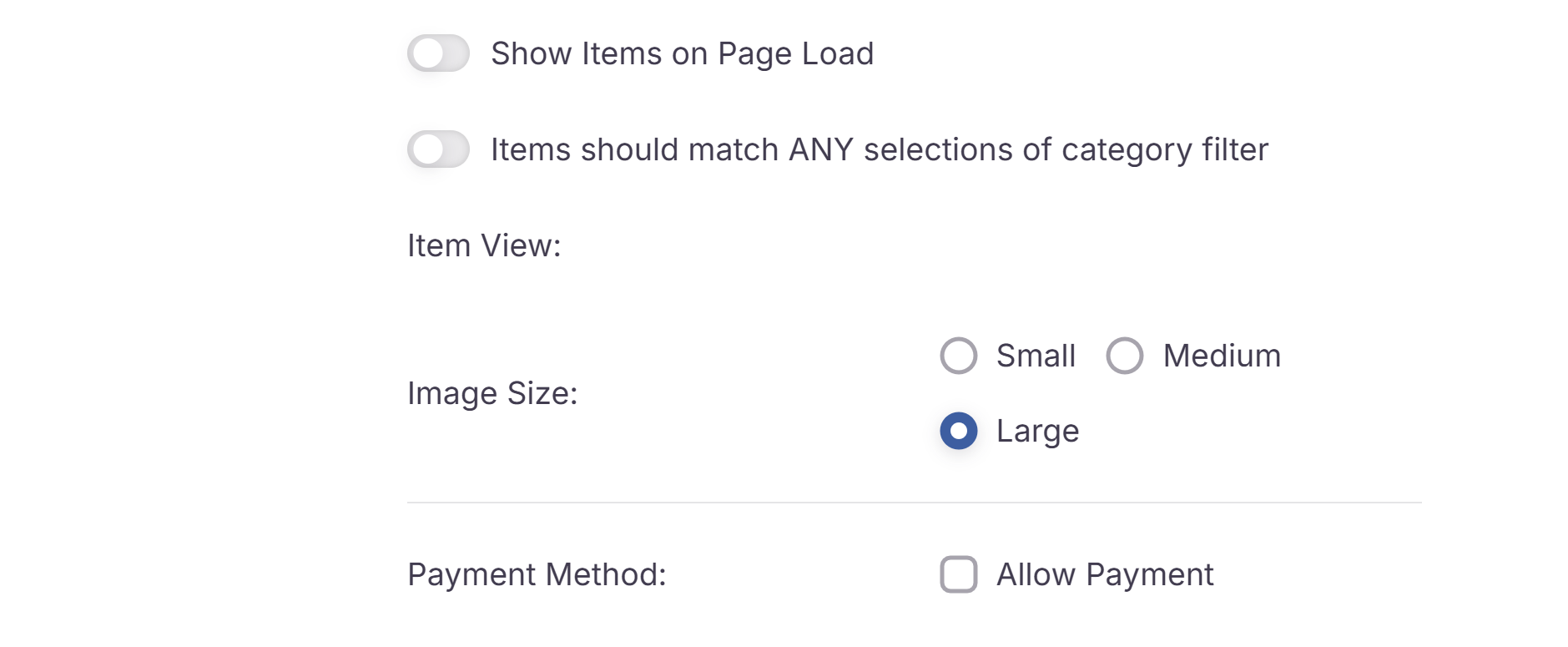The width and height of the screenshot is (1568, 647).
Task: Click the "Allow Payment" label text
Action: 1105,574
